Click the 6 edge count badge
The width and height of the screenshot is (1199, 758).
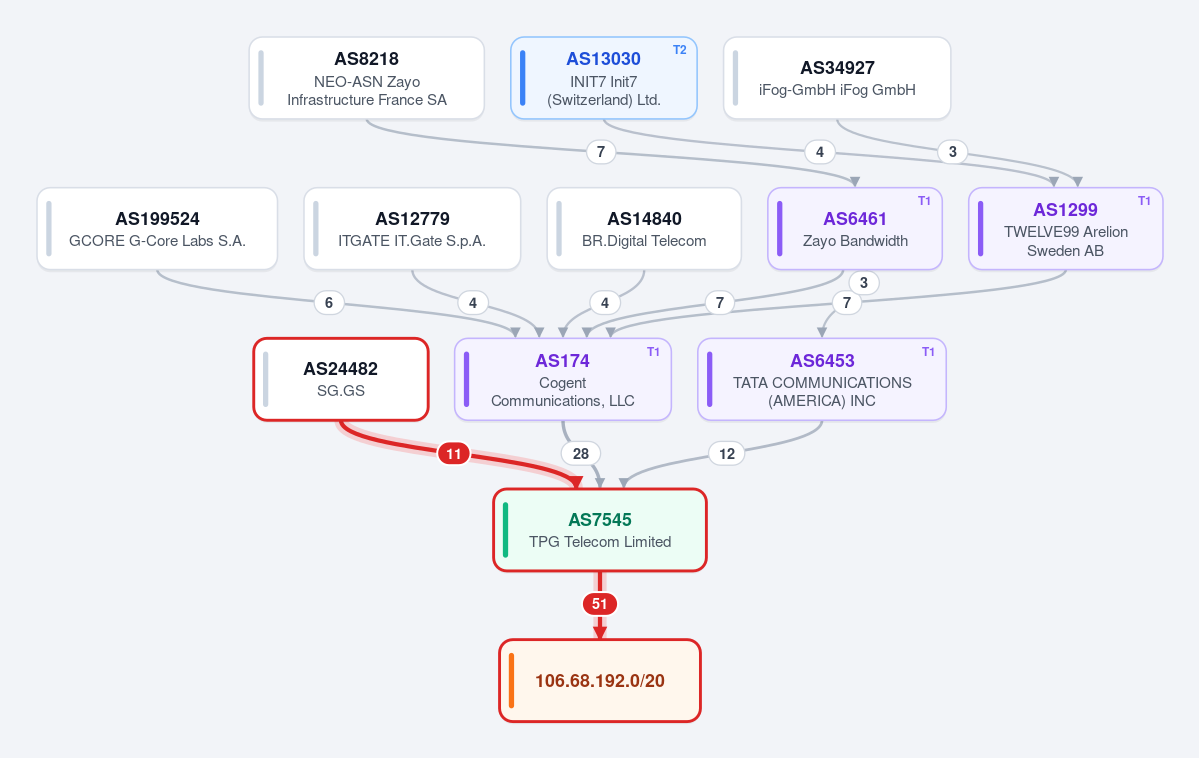click(x=329, y=303)
